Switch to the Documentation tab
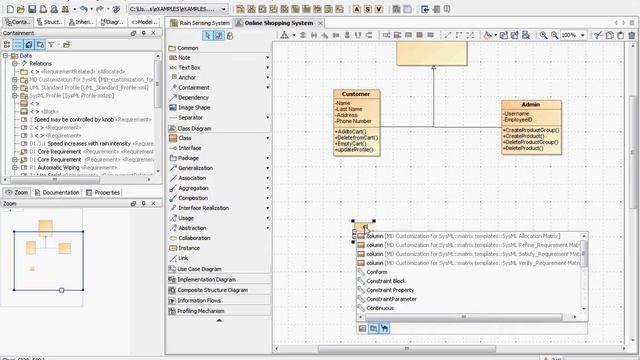This screenshot has width=640, height=360. [57, 192]
